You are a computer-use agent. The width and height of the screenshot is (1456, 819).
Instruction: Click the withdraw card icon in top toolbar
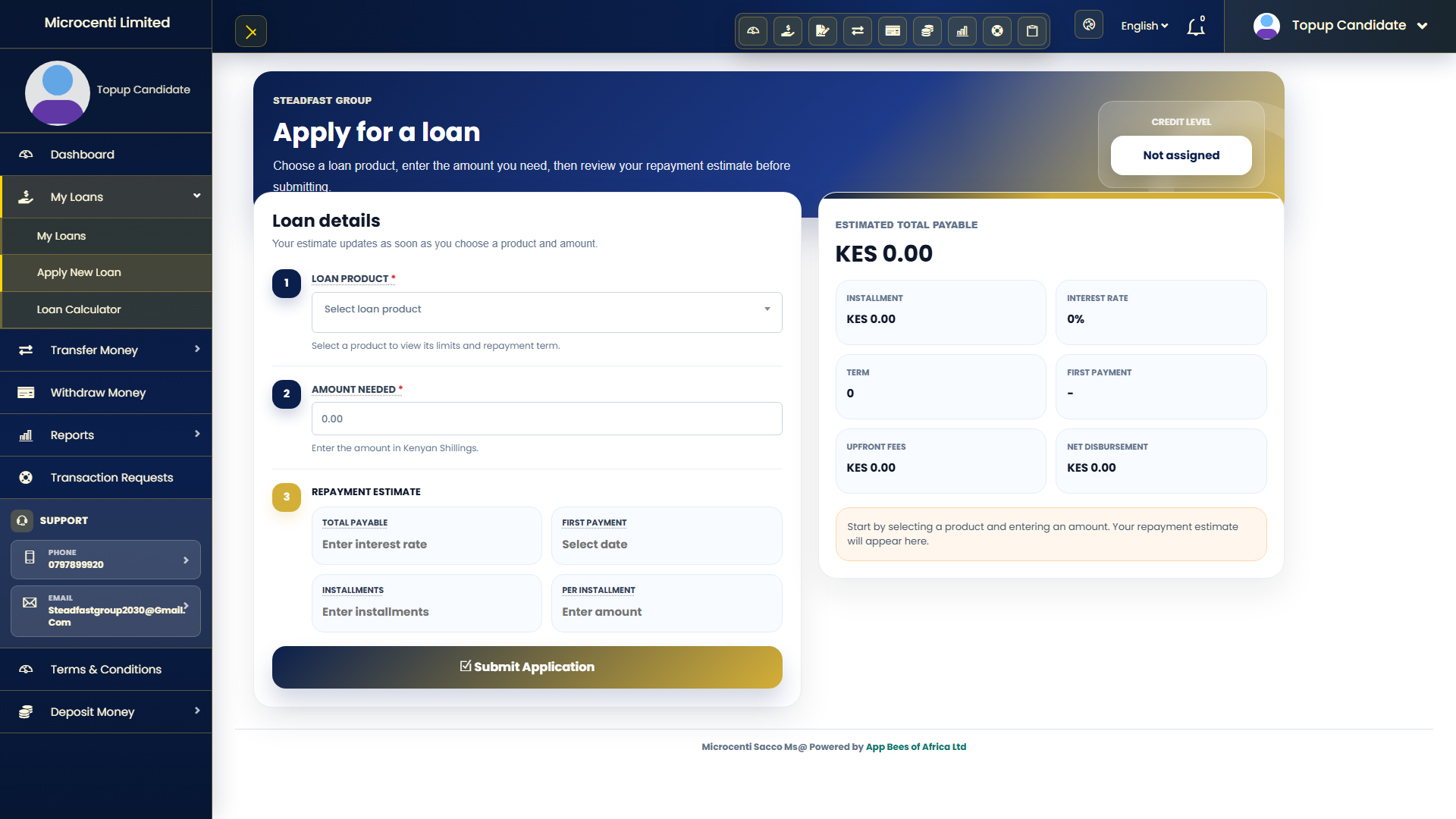click(x=893, y=31)
